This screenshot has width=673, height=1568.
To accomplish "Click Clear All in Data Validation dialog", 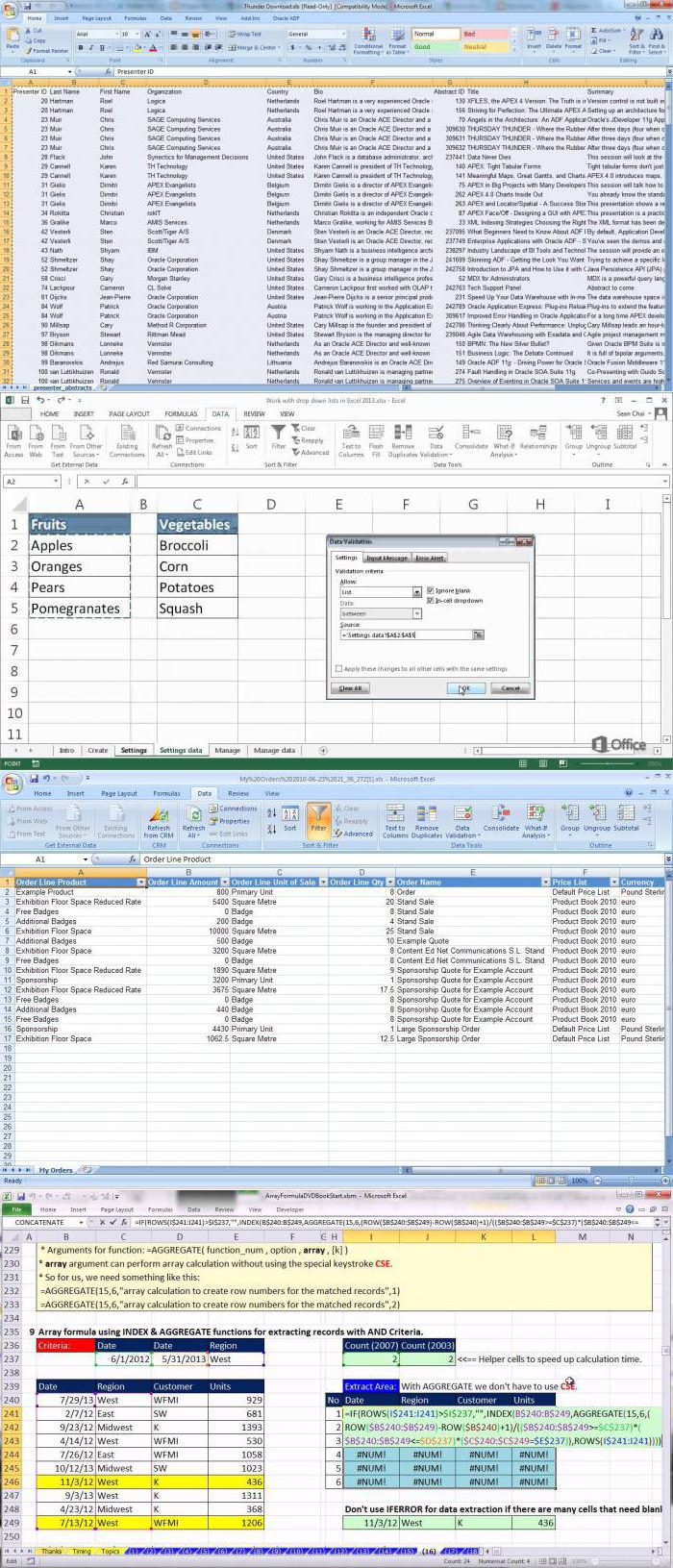I will 351,688.
